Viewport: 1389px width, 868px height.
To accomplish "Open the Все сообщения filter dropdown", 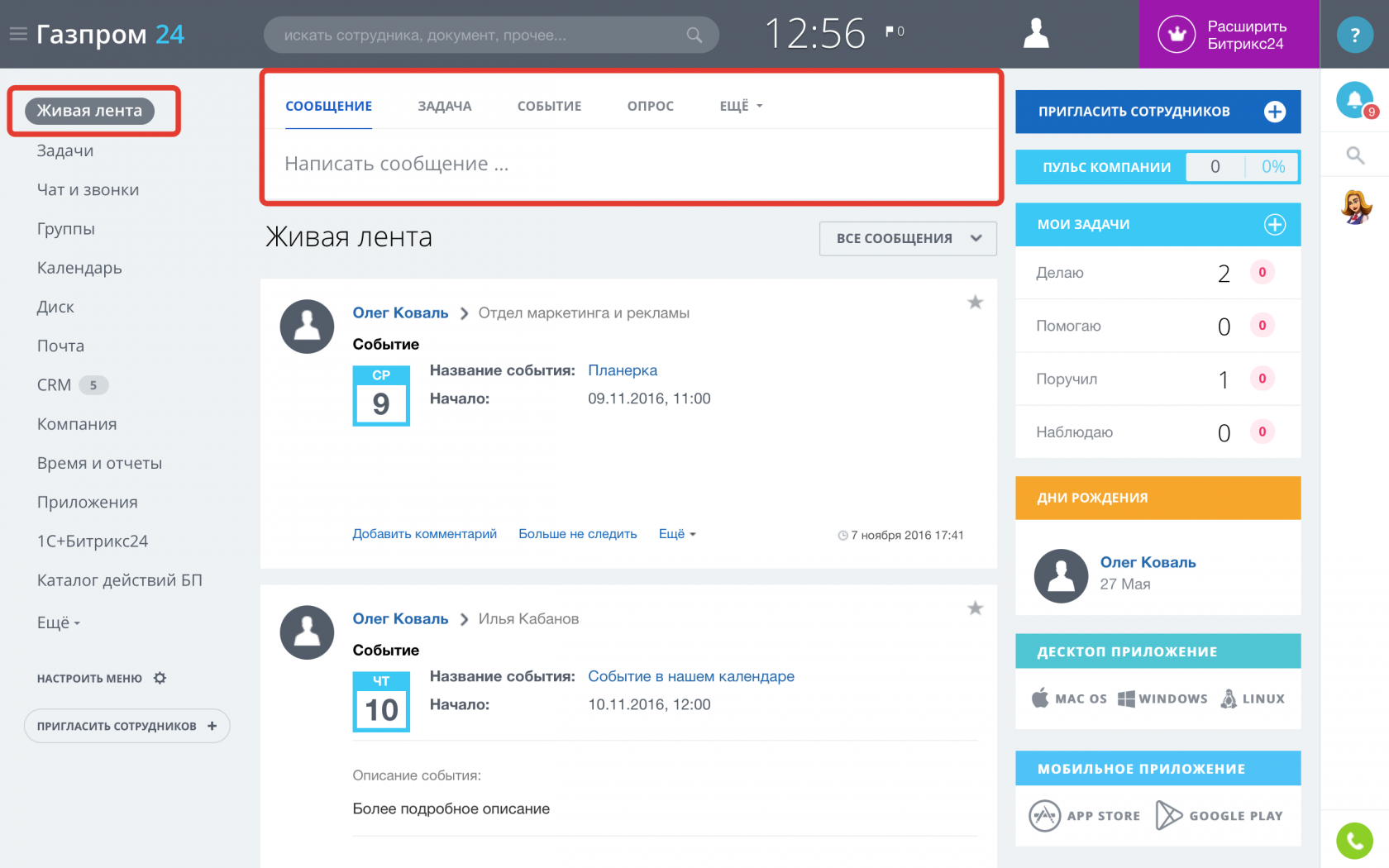I will pos(908,238).
